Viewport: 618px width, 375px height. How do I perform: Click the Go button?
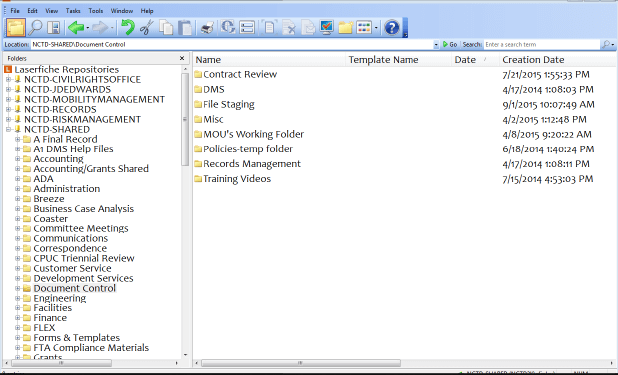pyautogui.click(x=450, y=45)
